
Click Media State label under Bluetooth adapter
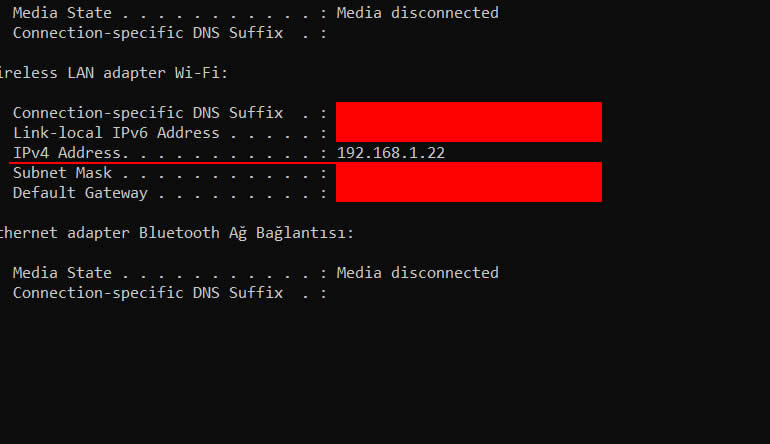tap(61, 273)
